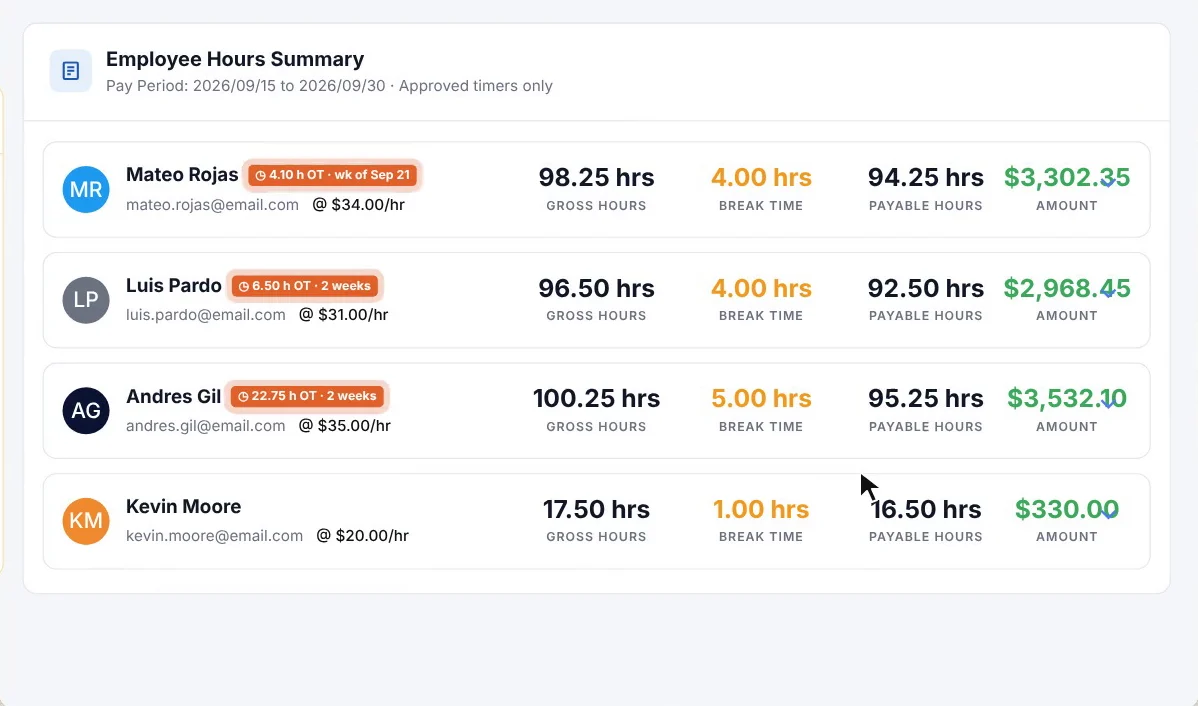Click the '16.50 hrs' payable hours value

pos(926,509)
